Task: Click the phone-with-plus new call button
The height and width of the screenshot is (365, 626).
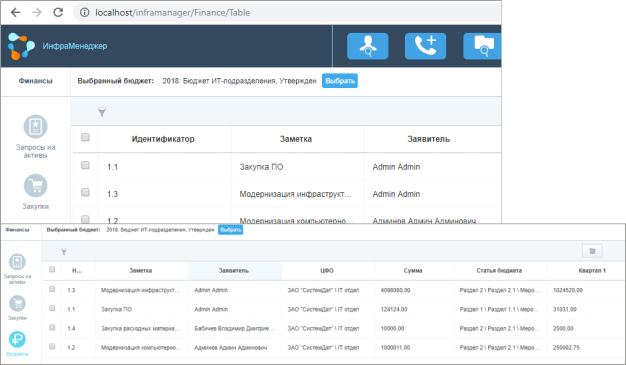Action: (425, 46)
